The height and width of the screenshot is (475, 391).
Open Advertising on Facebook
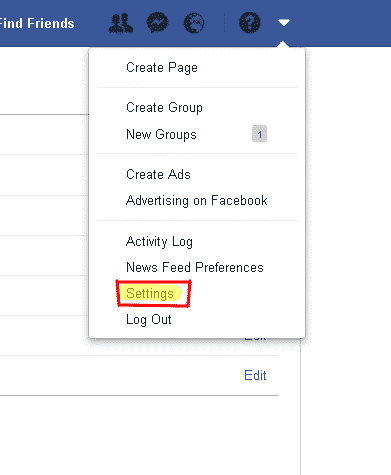point(197,200)
